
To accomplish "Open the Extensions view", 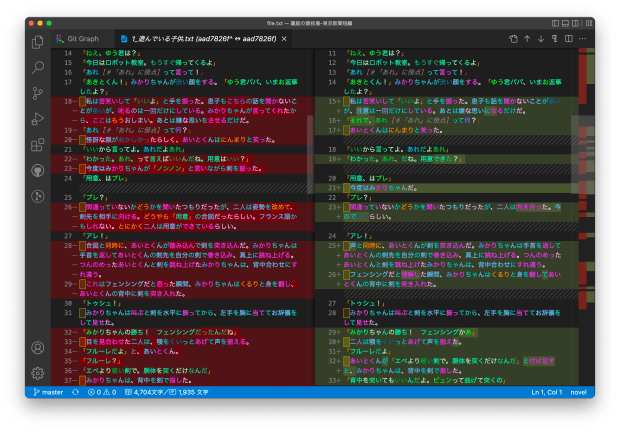I will 38,145.
